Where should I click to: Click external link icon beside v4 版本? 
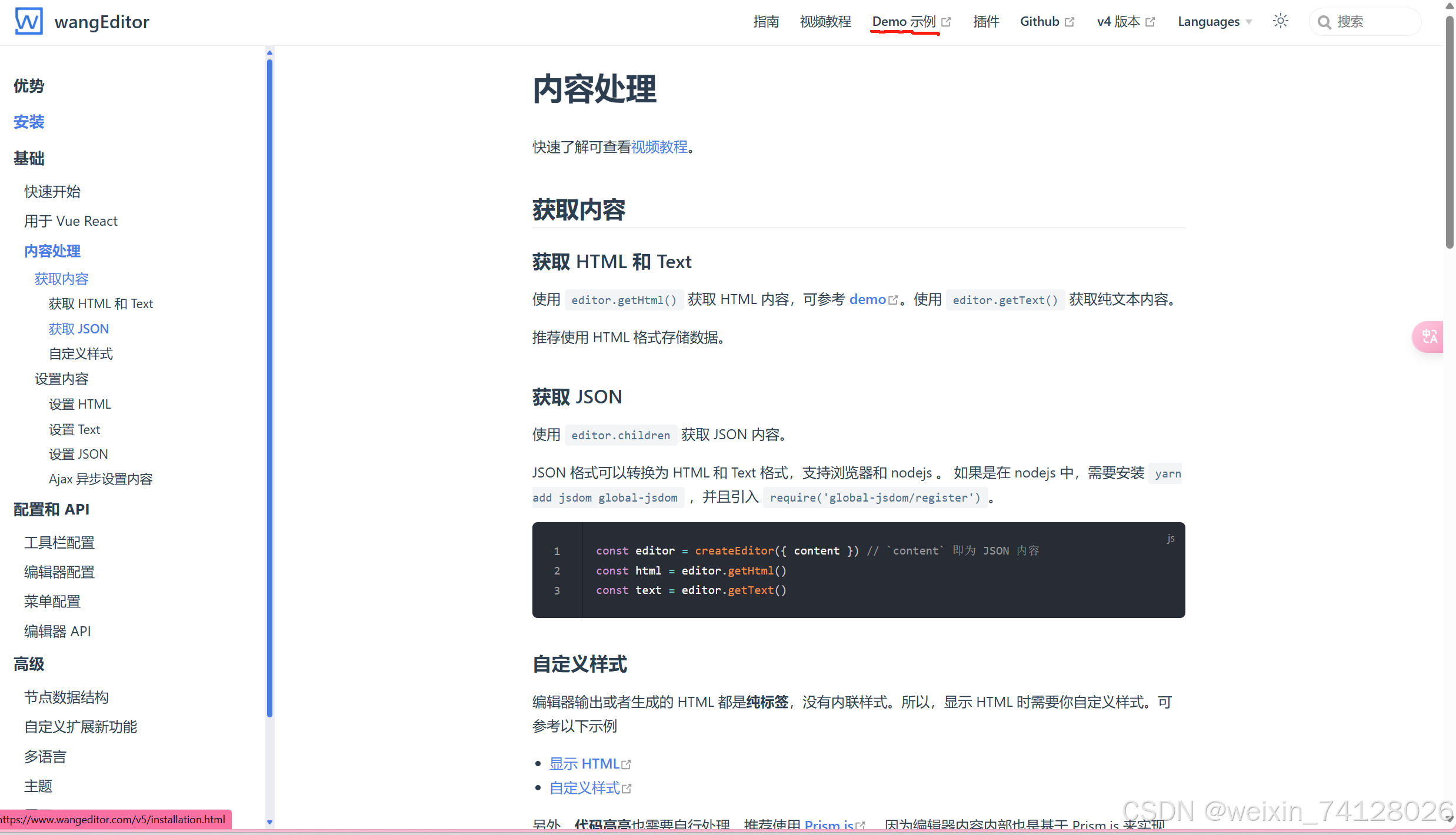point(1150,22)
